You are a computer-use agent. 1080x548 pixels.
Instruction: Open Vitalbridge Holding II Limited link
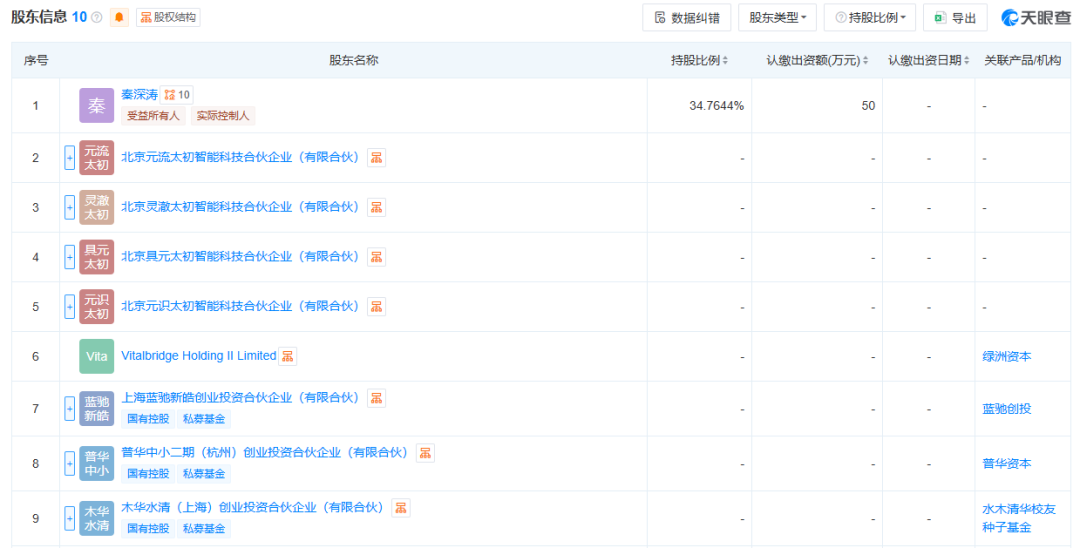198,356
